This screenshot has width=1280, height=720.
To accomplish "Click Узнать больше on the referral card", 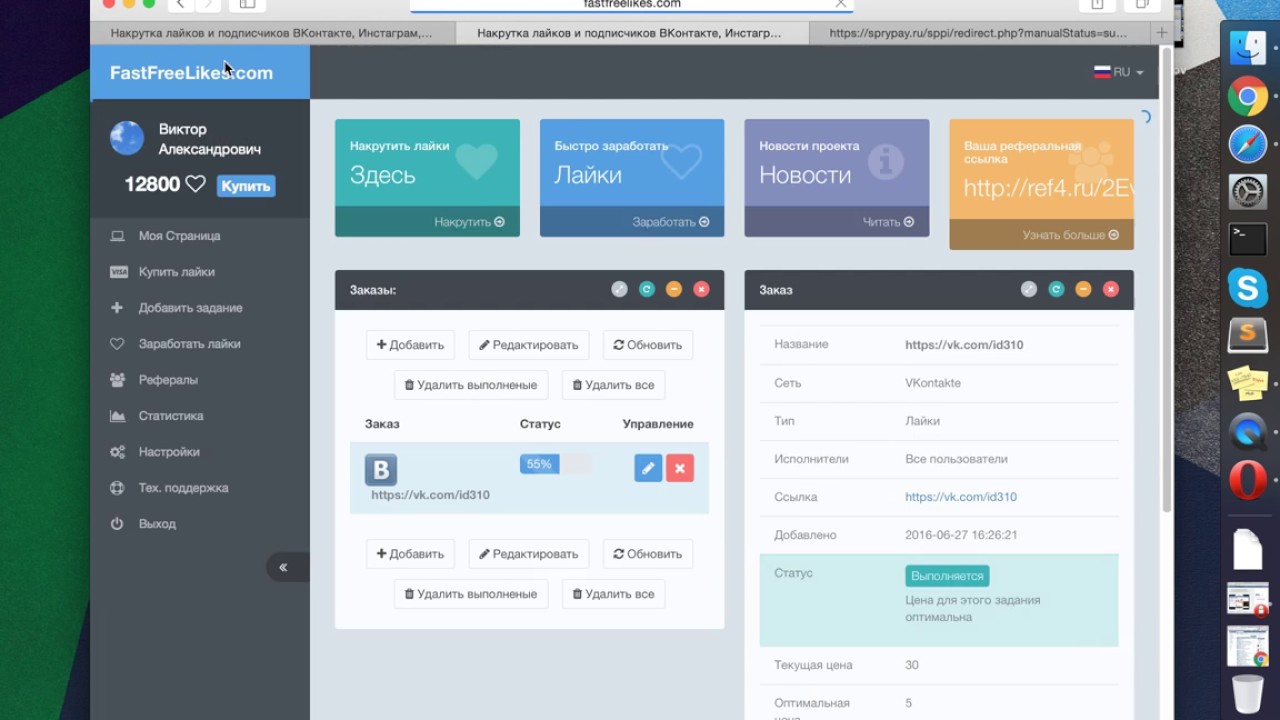I will pos(1070,235).
